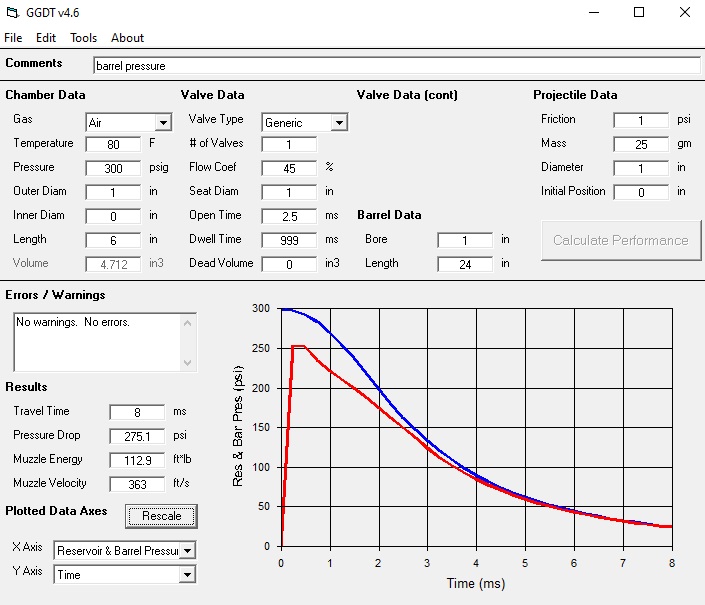Maximize the GGDT window
The image size is (705, 605).
[x=638, y=13]
